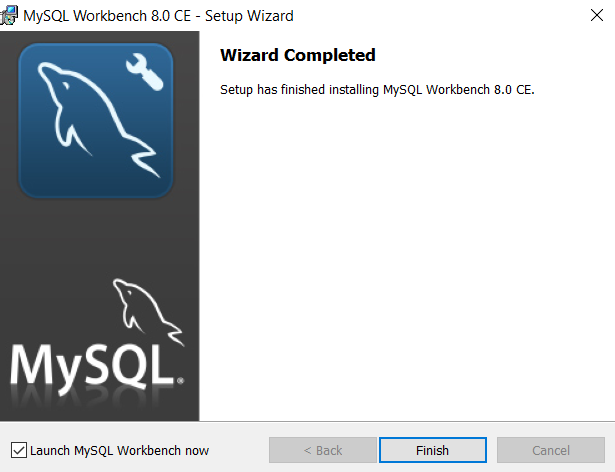Screen dimensions: 615x472
Task: Click the gray footer bar beside the checkbox
Action: coord(239,450)
